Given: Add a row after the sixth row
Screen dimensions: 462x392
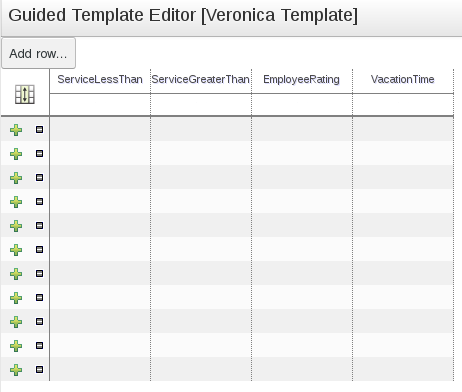Looking at the screenshot, I should tap(16, 250).
